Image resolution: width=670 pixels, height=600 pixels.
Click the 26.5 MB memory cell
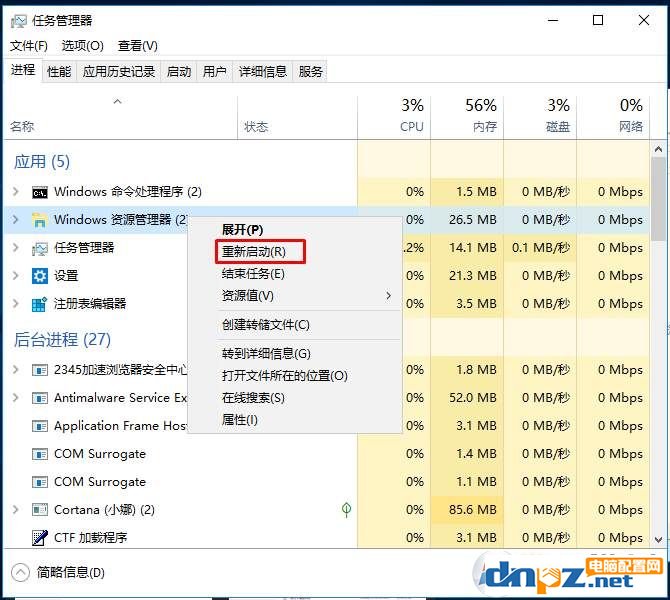pos(467,220)
